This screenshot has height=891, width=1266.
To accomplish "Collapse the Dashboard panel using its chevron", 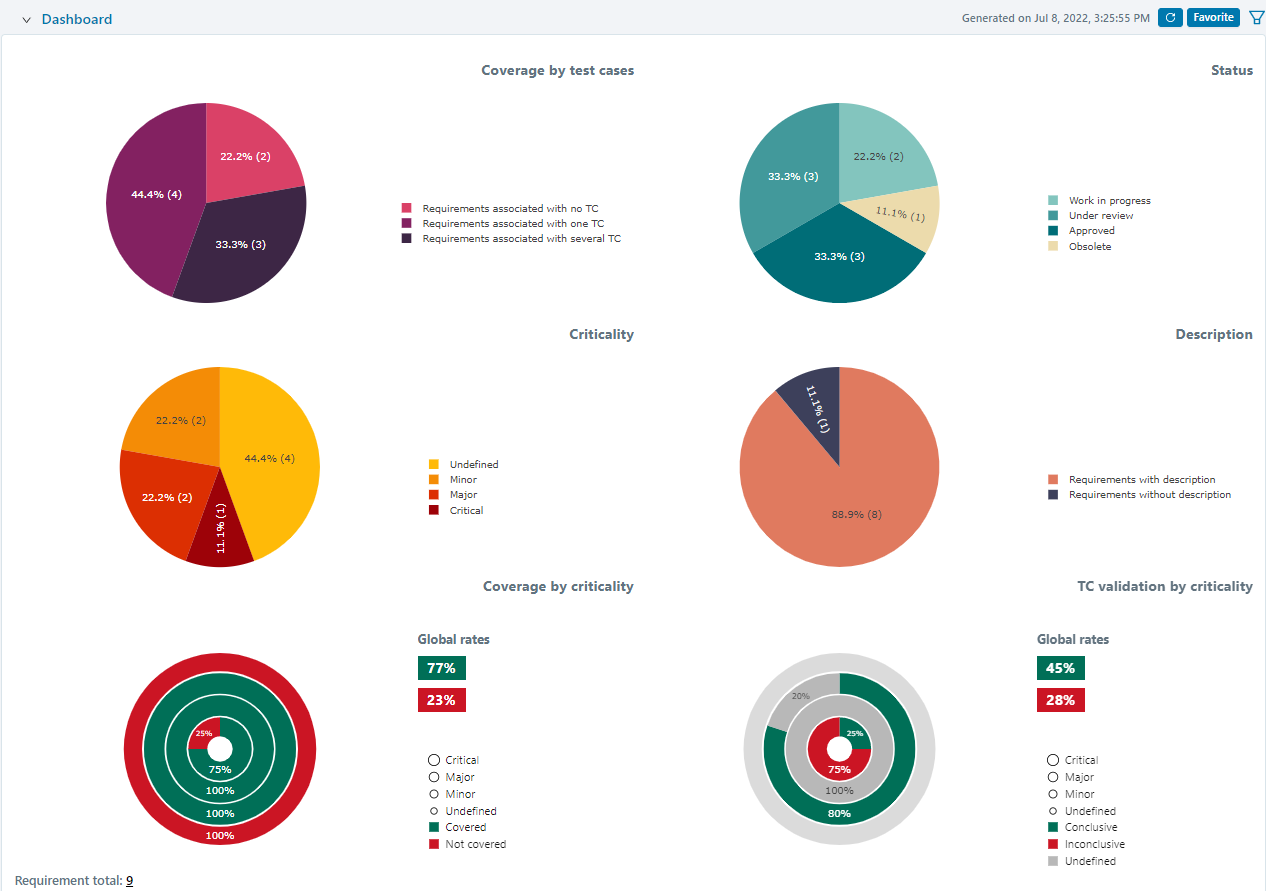I will (24, 18).
